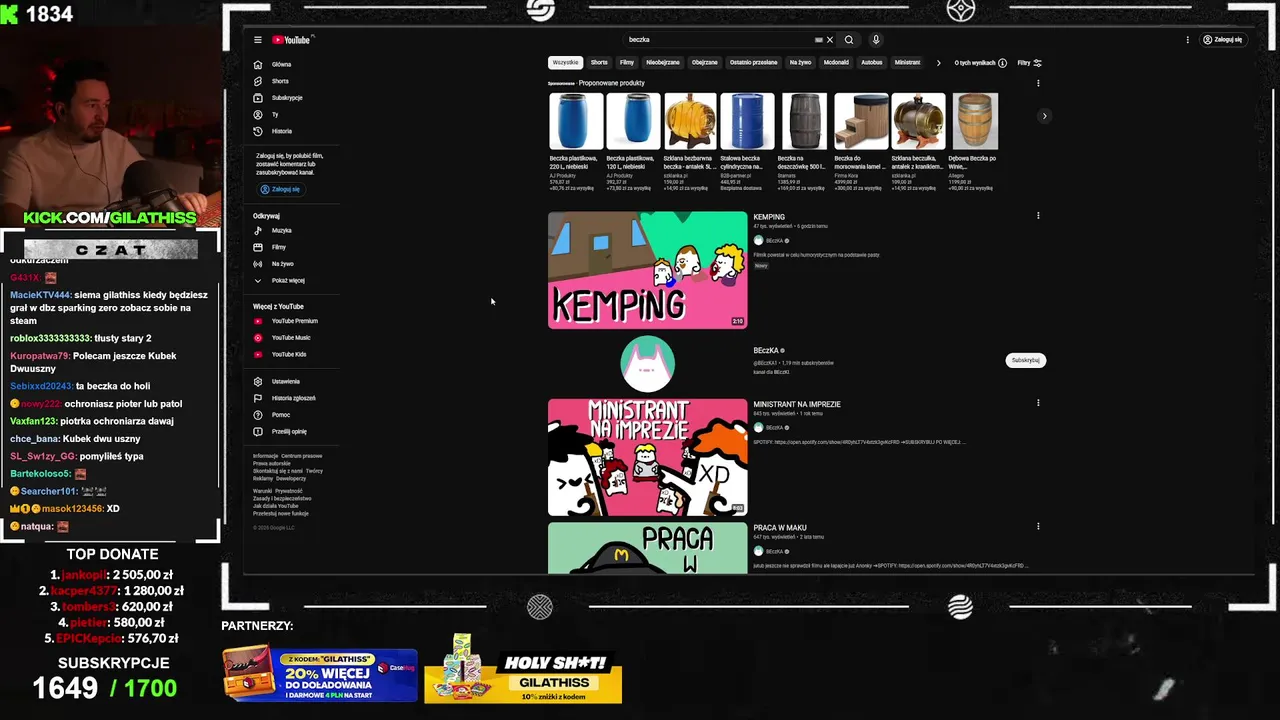The image size is (1280, 720).
Task: Select the Autobus filter chip
Action: click(x=872, y=62)
